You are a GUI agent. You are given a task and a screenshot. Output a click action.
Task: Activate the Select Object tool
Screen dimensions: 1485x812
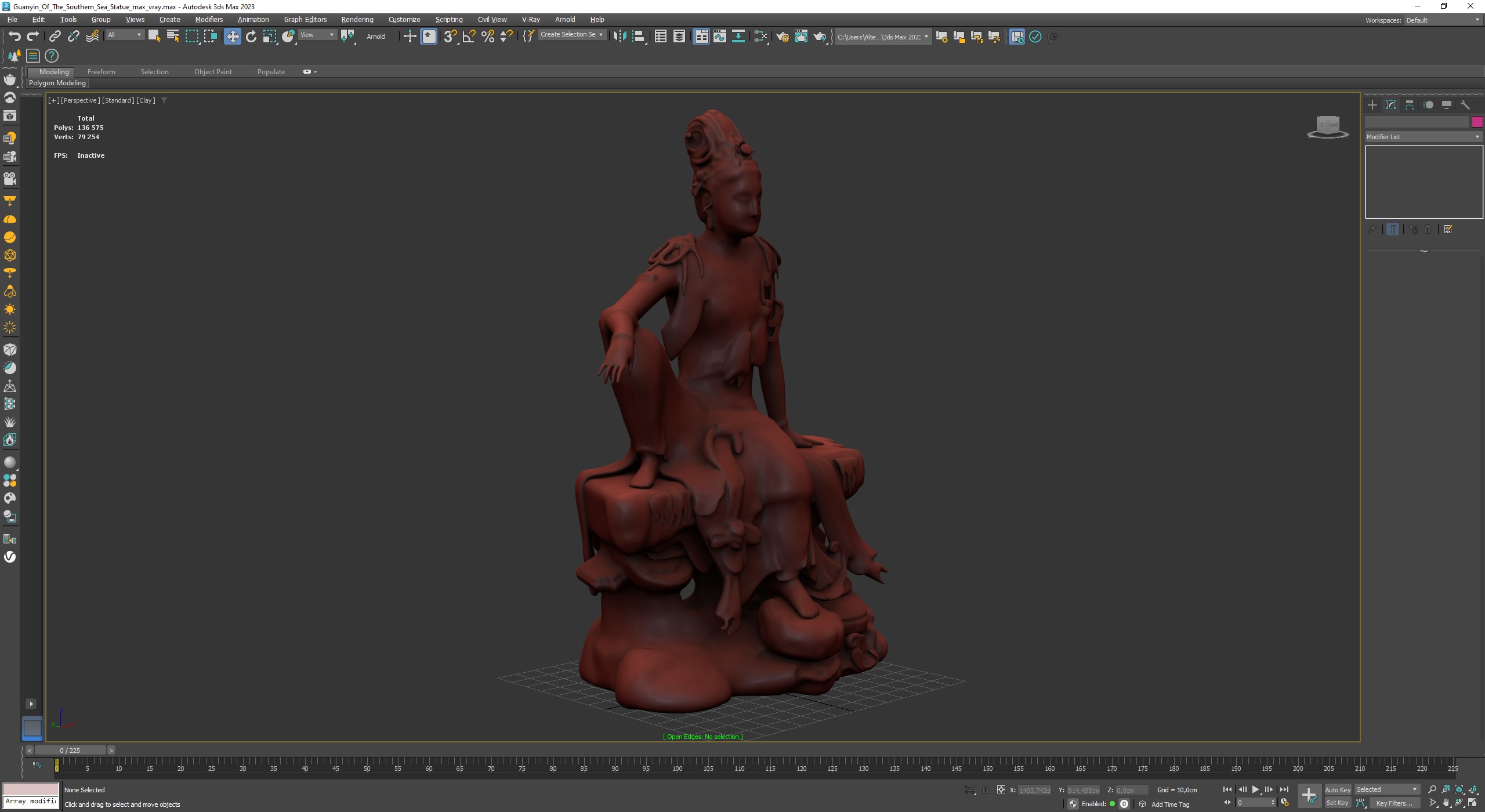154,37
